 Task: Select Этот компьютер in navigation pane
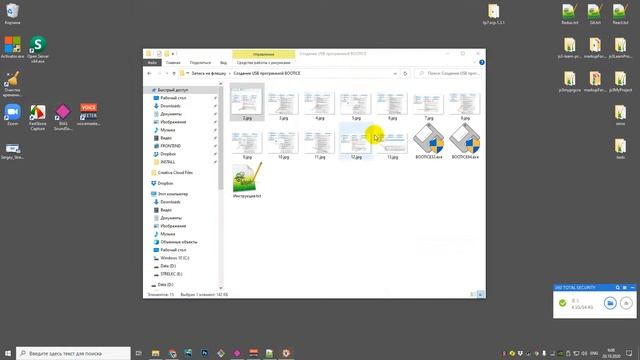173,194
